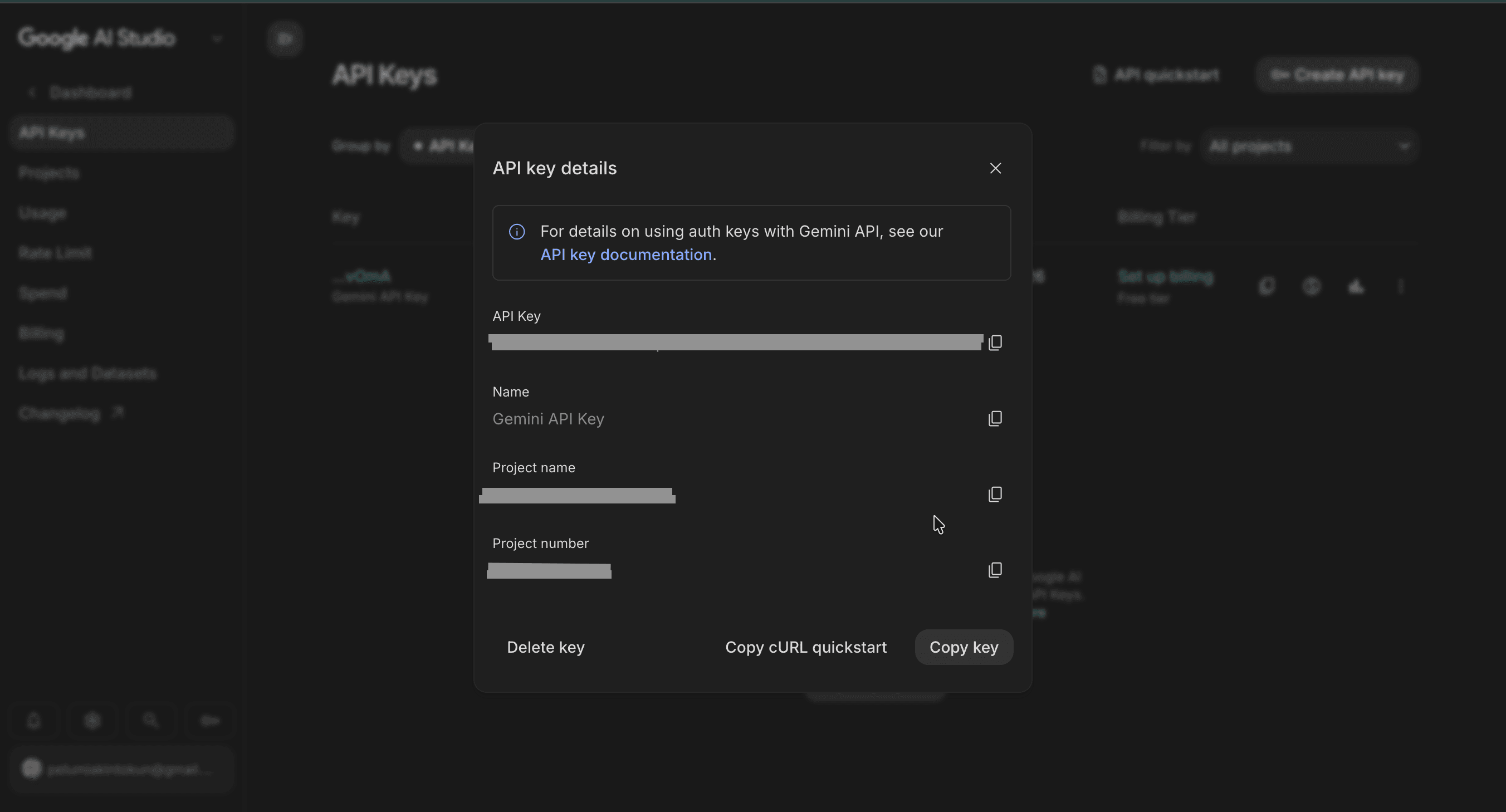
Task: Open API key documentation link
Action: tap(625, 255)
